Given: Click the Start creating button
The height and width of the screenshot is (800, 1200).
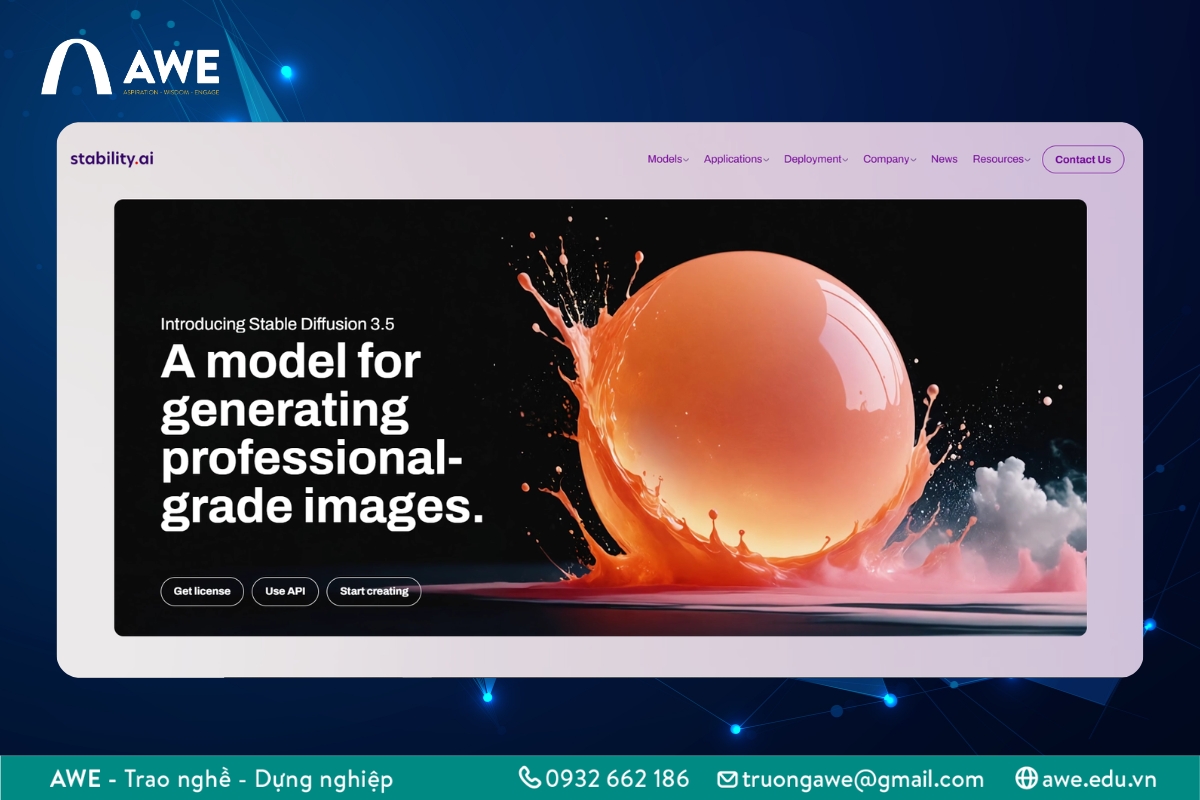Looking at the screenshot, I should (x=374, y=591).
